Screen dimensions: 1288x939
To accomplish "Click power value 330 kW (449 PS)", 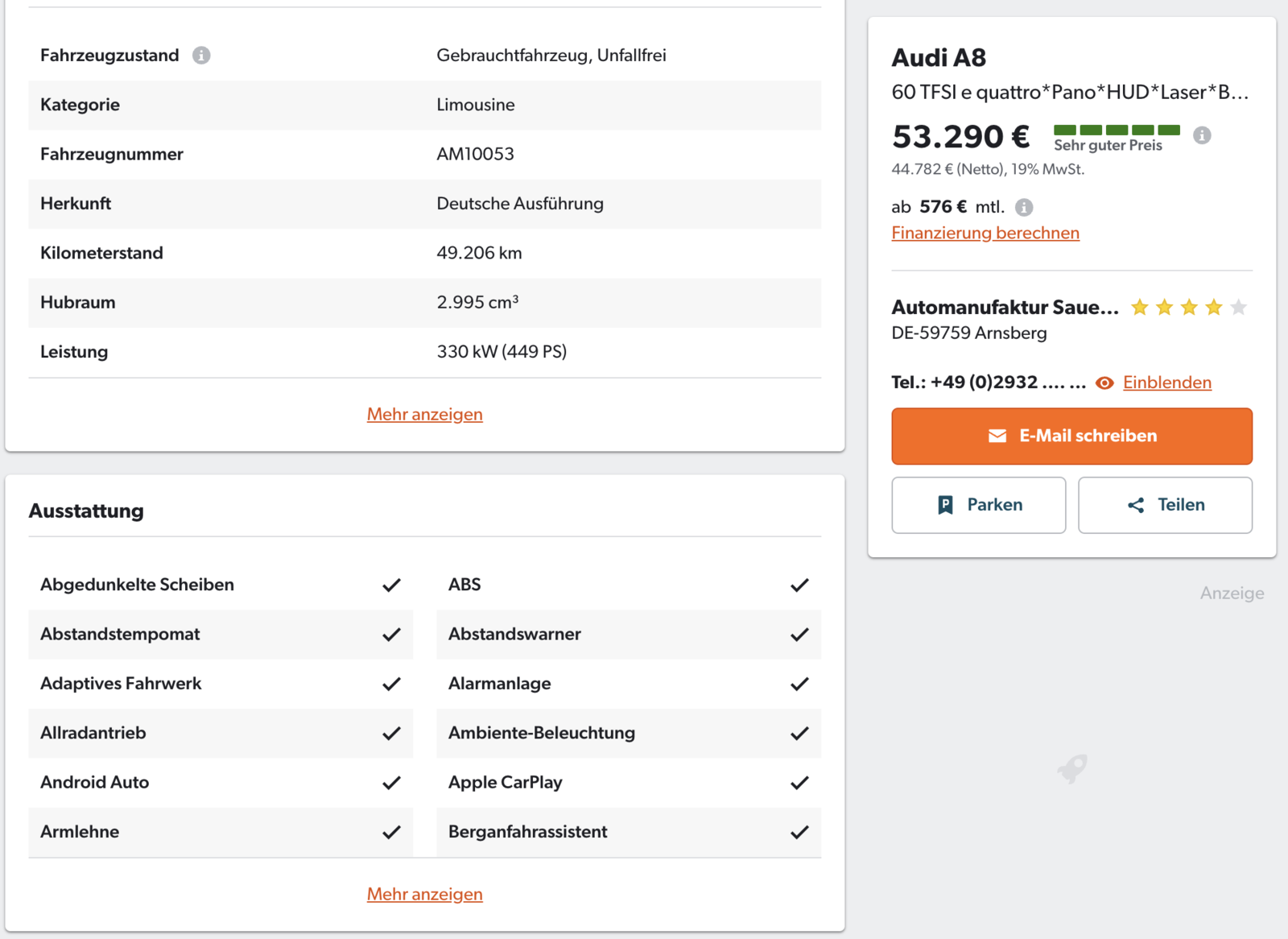I will (502, 352).
